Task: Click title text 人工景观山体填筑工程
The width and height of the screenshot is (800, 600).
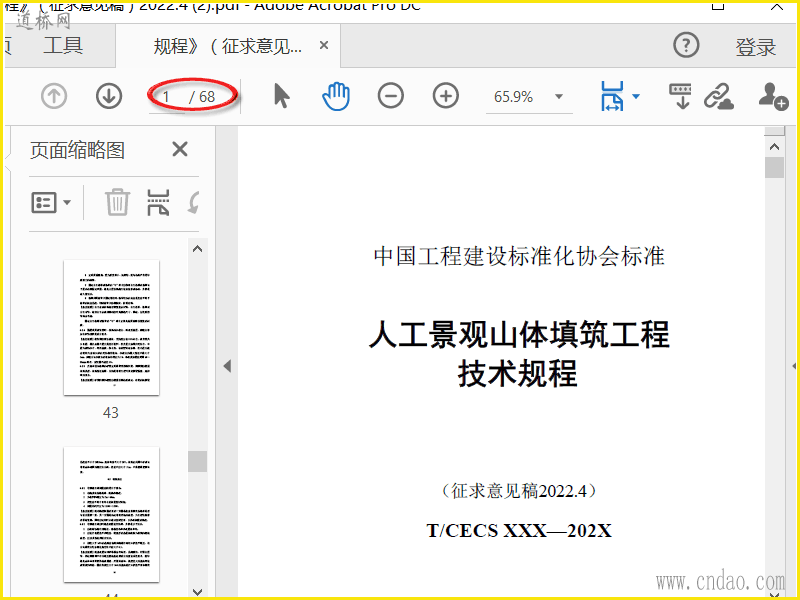Action: pyautogui.click(x=519, y=335)
